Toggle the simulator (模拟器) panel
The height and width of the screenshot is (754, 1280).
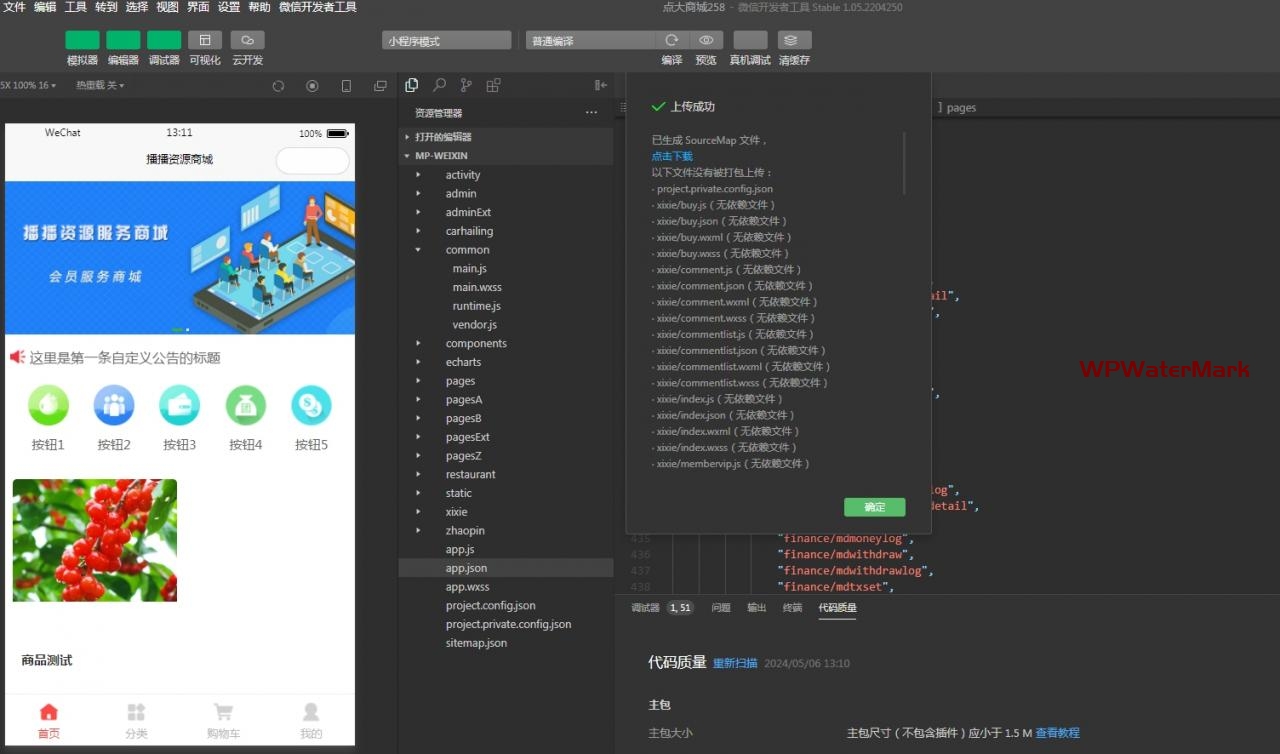pos(82,40)
